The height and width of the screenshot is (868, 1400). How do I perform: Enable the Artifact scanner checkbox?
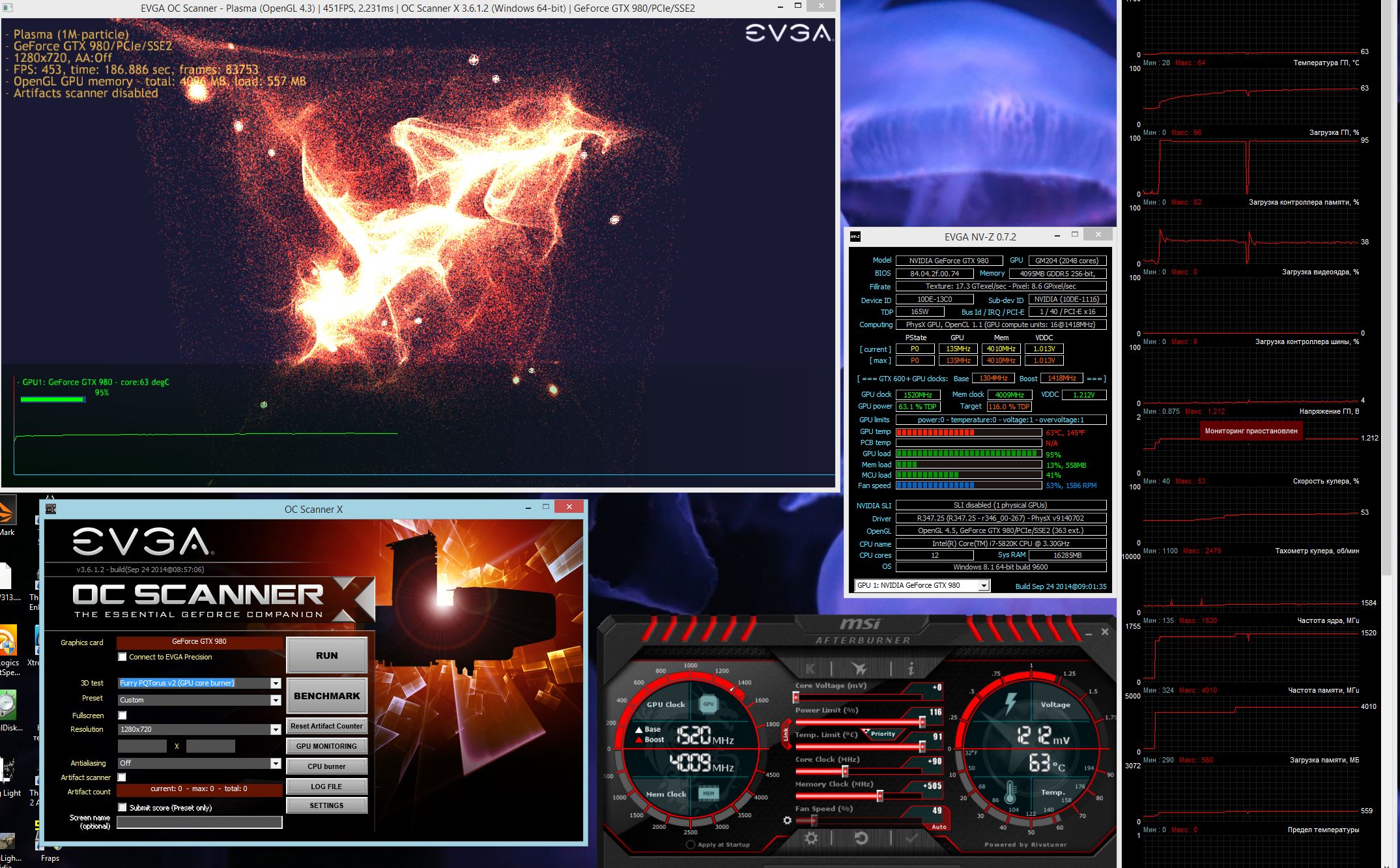click(122, 777)
